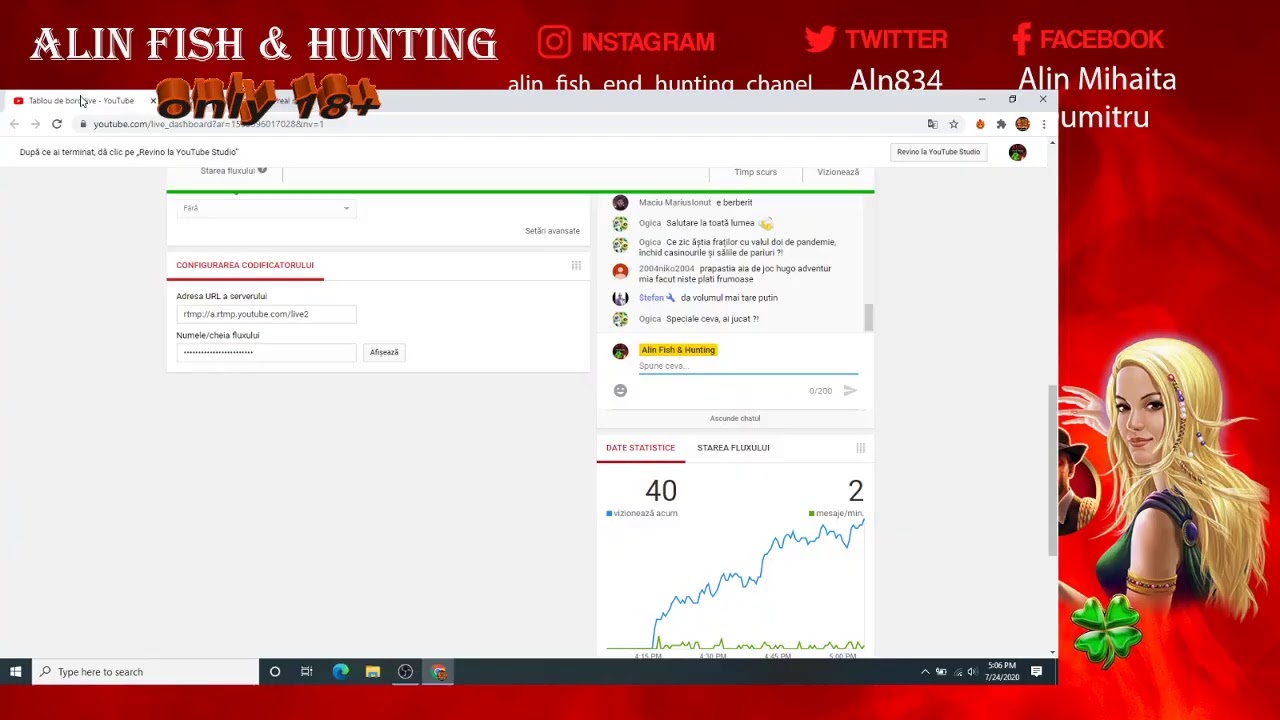Click the statistics panel drag handle
The image size is (1280, 720).
click(x=860, y=448)
